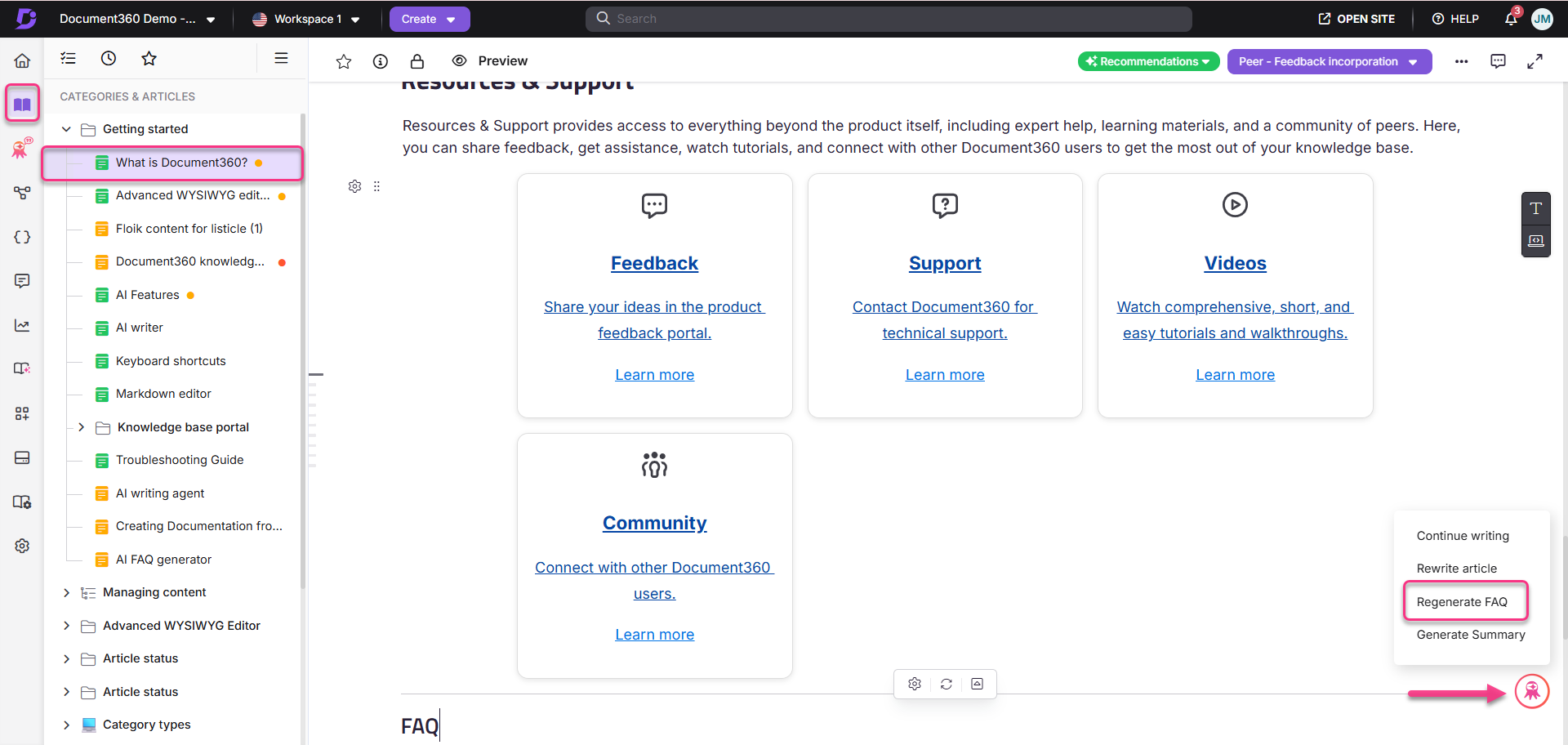Toggle the star to favorite this article
This screenshot has height=745, width=1568.
pyautogui.click(x=343, y=60)
